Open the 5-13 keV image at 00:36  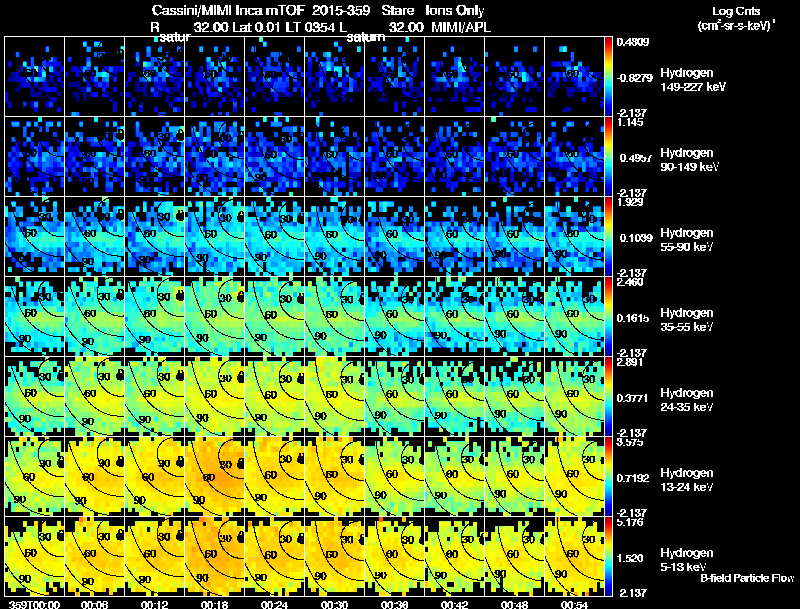[395, 557]
